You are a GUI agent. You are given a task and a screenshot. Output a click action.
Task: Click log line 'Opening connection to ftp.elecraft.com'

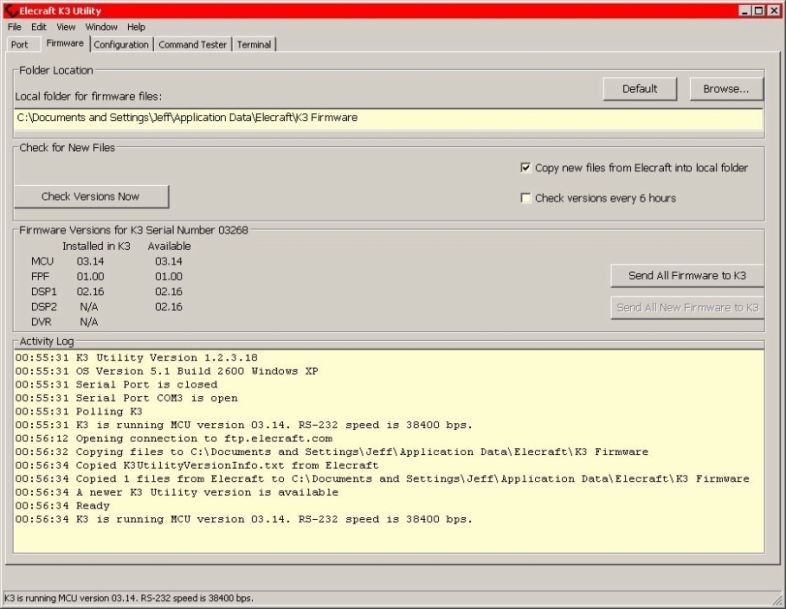tap(173, 439)
